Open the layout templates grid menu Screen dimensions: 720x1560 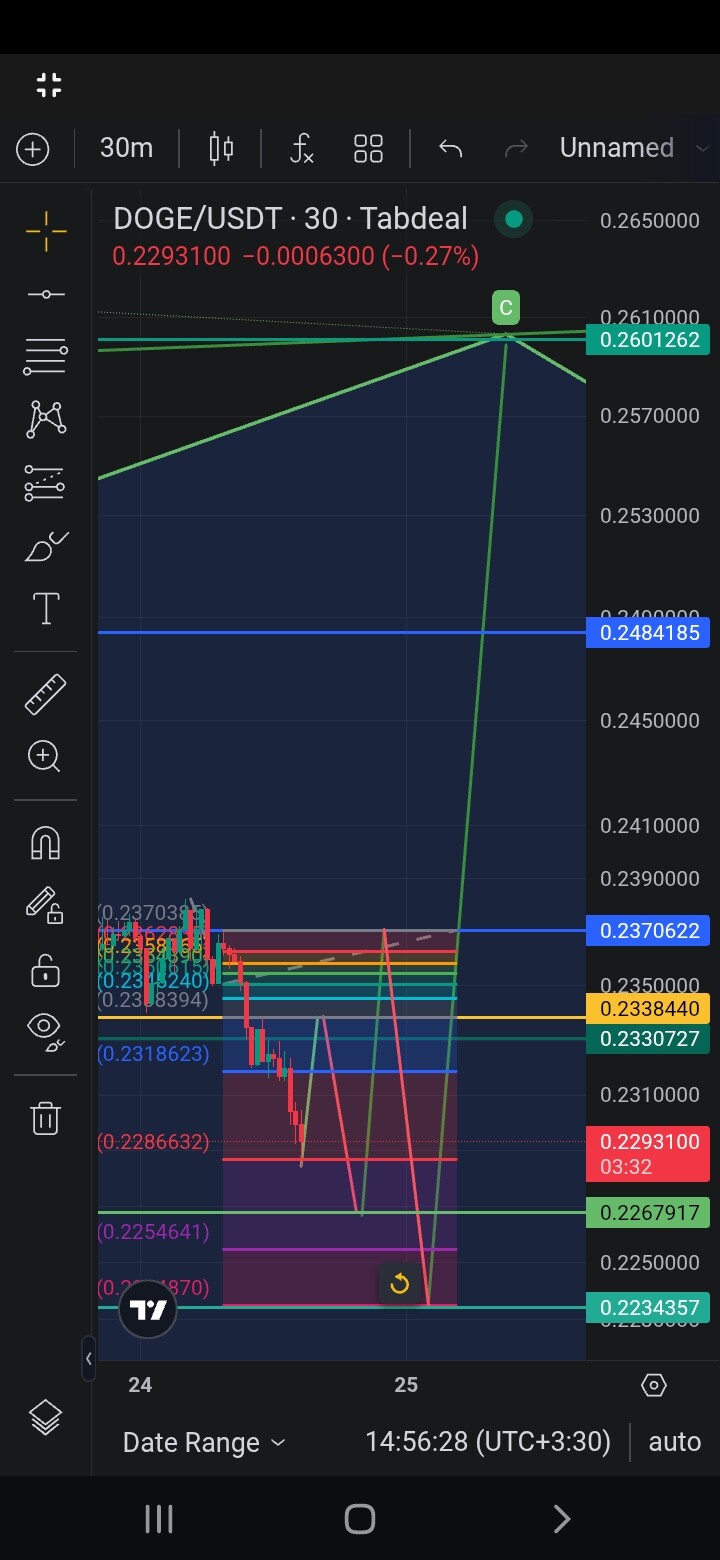(368, 149)
